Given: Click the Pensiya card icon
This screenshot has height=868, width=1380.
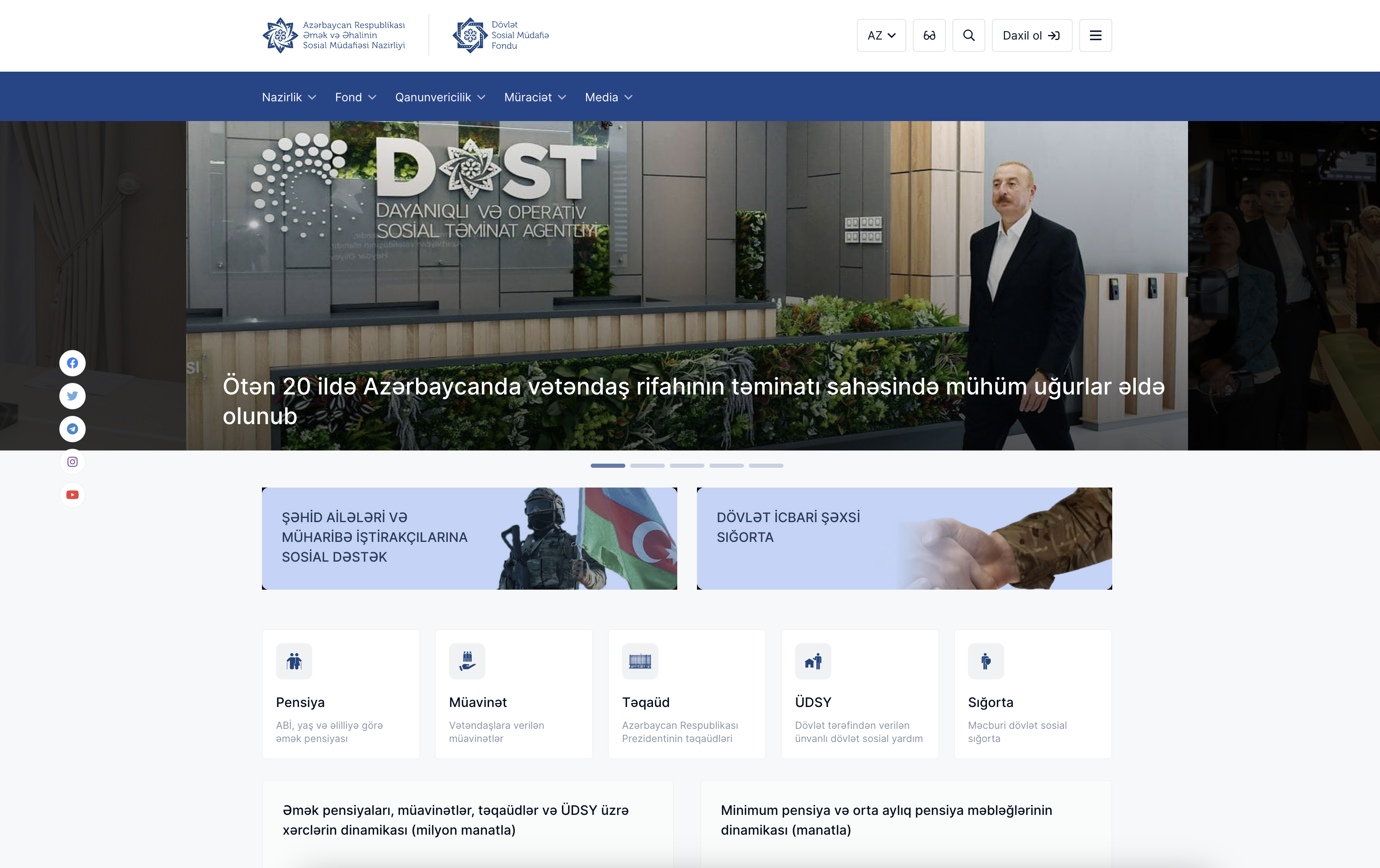Looking at the screenshot, I should point(294,661).
